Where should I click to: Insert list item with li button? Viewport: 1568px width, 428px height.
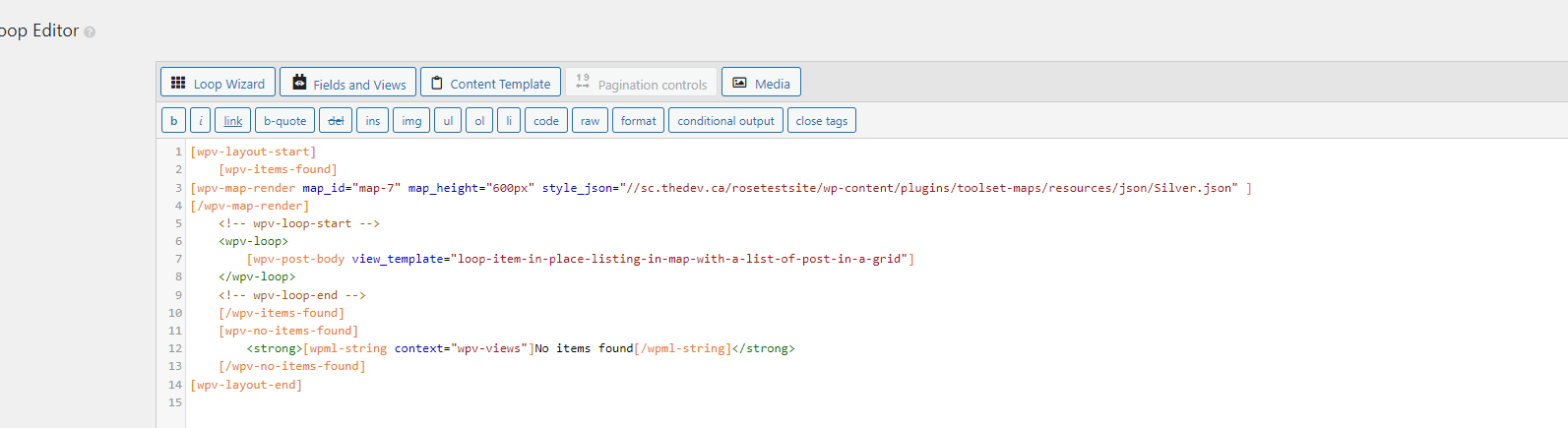tap(509, 120)
